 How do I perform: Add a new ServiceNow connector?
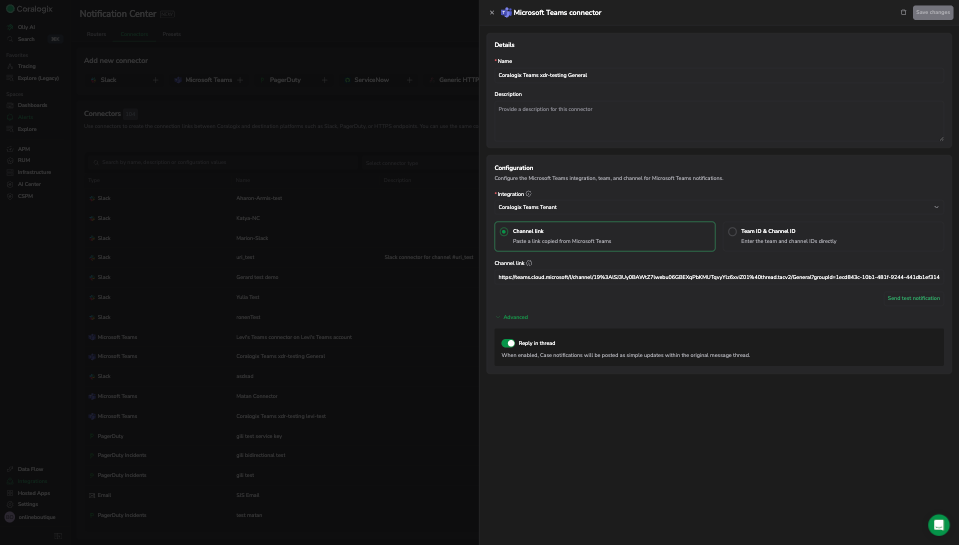pyautogui.click(x=409, y=80)
